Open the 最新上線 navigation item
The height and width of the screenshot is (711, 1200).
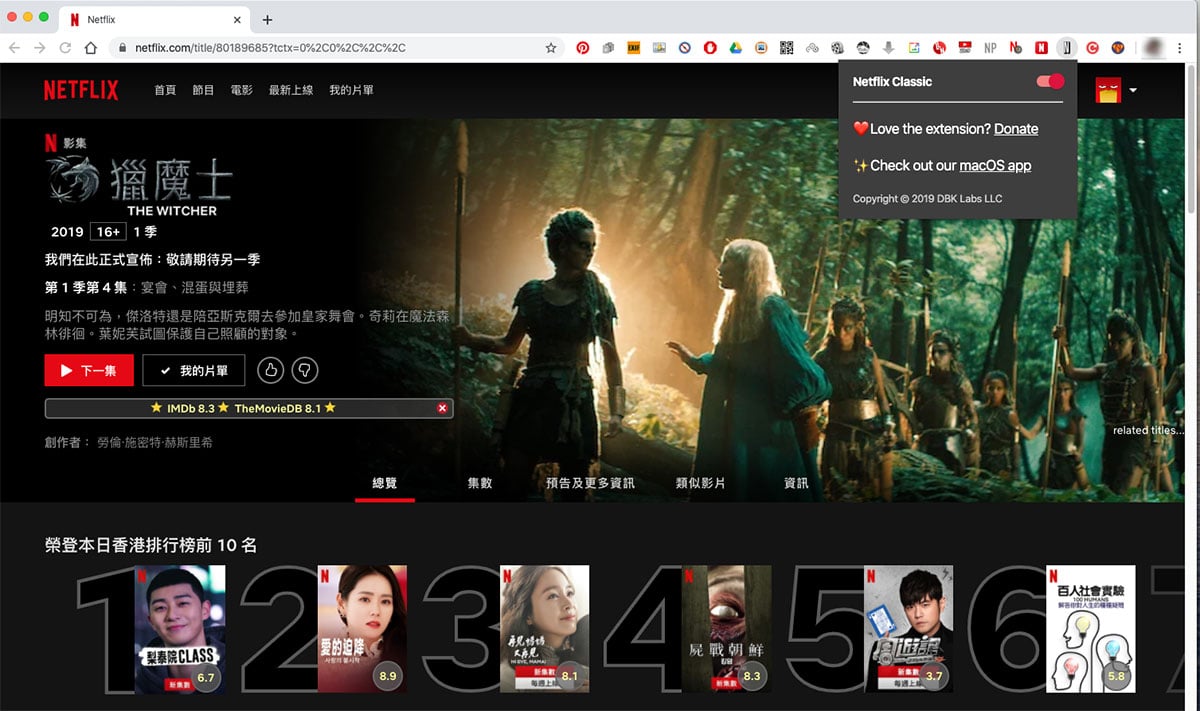(291, 90)
